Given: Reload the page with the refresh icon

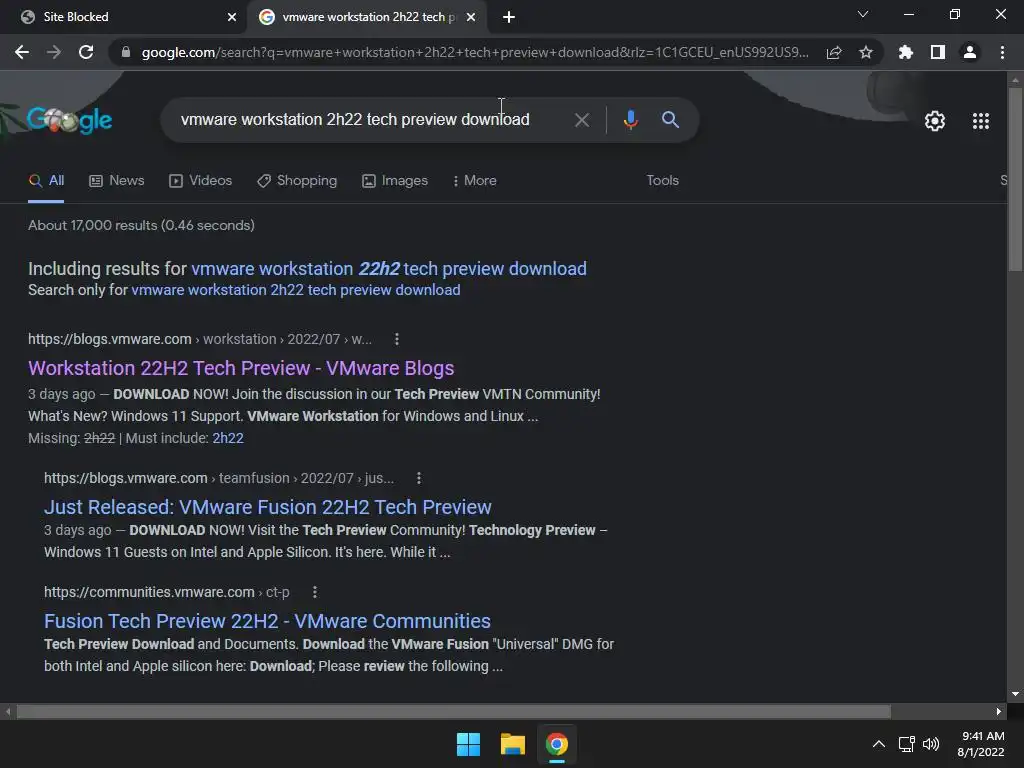Looking at the screenshot, I should 86,52.
